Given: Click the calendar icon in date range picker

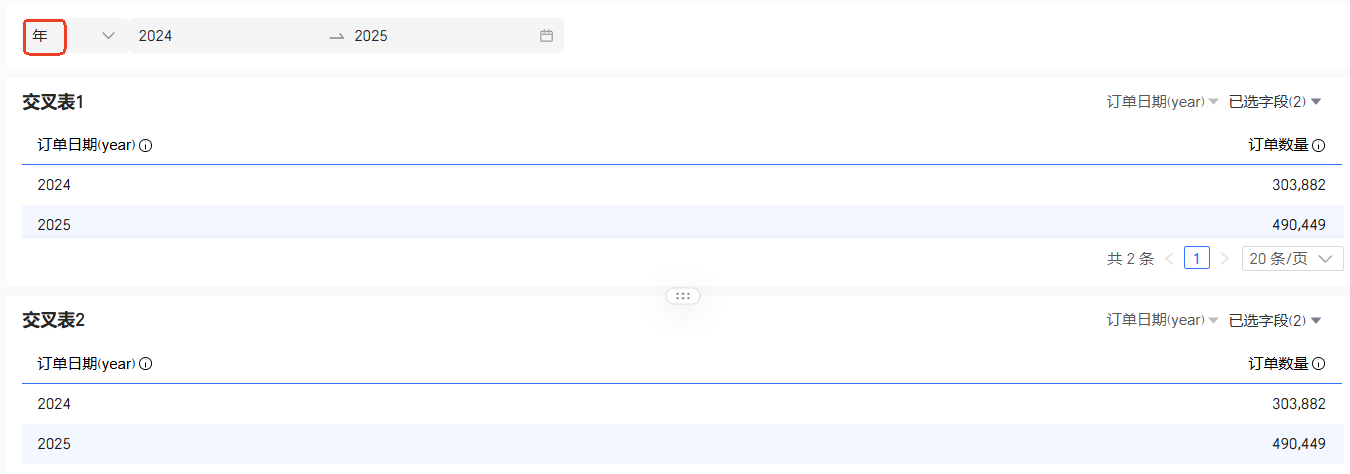Looking at the screenshot, I should coord(546,36).
